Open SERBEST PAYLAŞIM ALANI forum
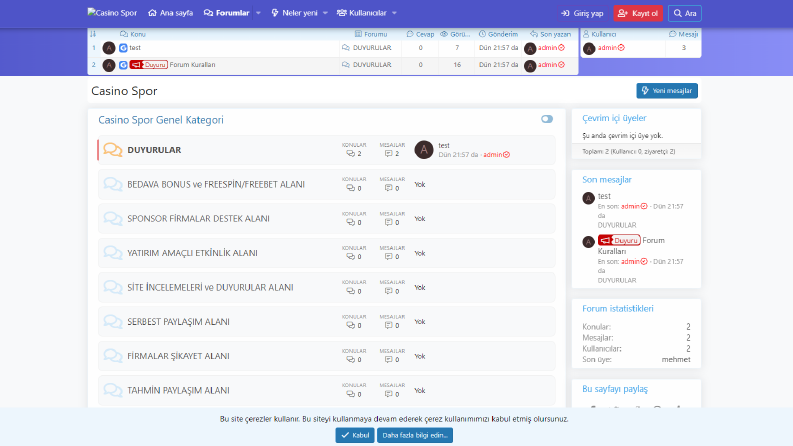This screenshot has height=446, width=793. (179, 322)
